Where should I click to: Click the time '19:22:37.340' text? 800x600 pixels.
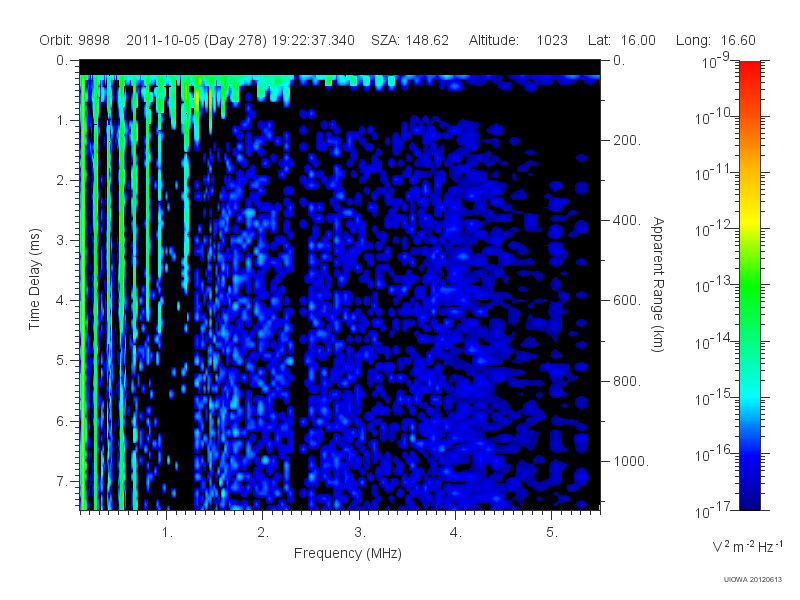click(313, 40)
